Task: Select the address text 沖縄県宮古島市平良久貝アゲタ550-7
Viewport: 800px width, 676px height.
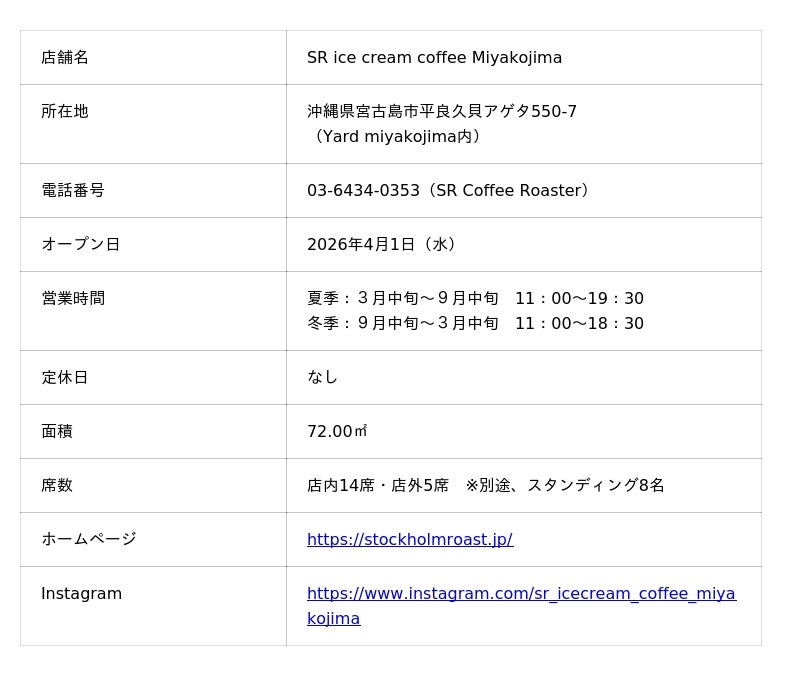Action: (441, 112)
